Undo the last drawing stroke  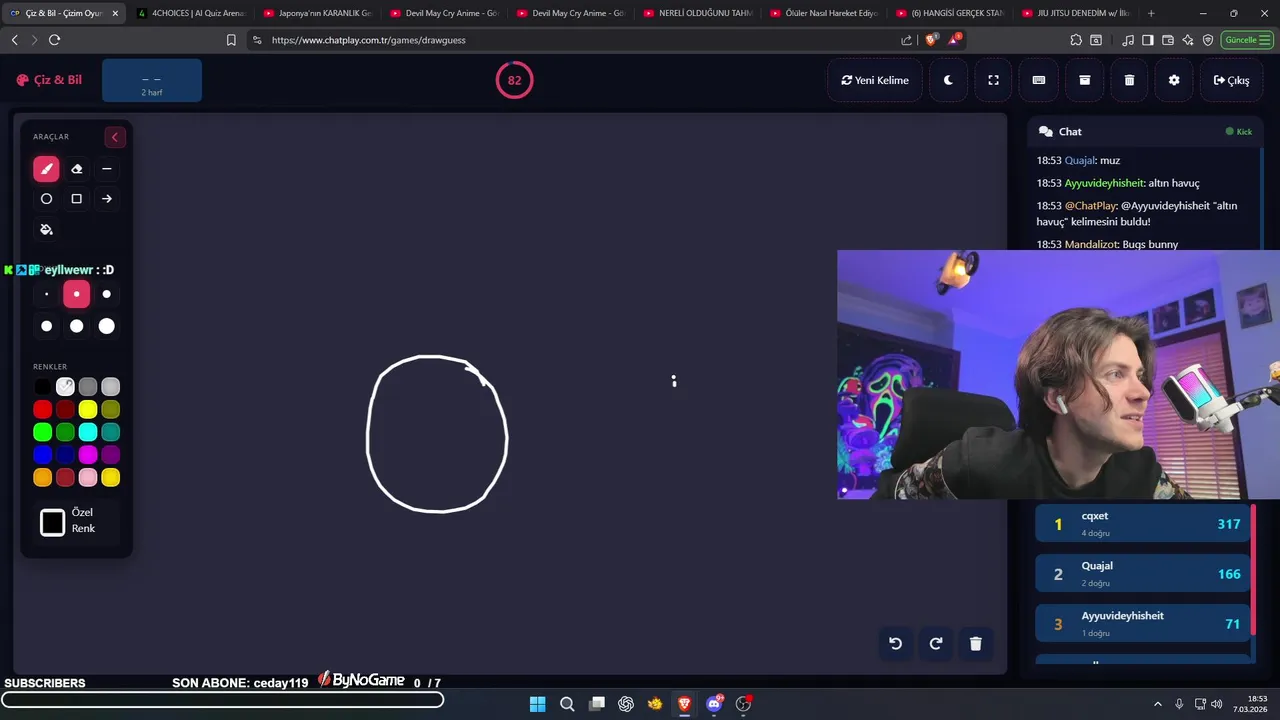896,644
